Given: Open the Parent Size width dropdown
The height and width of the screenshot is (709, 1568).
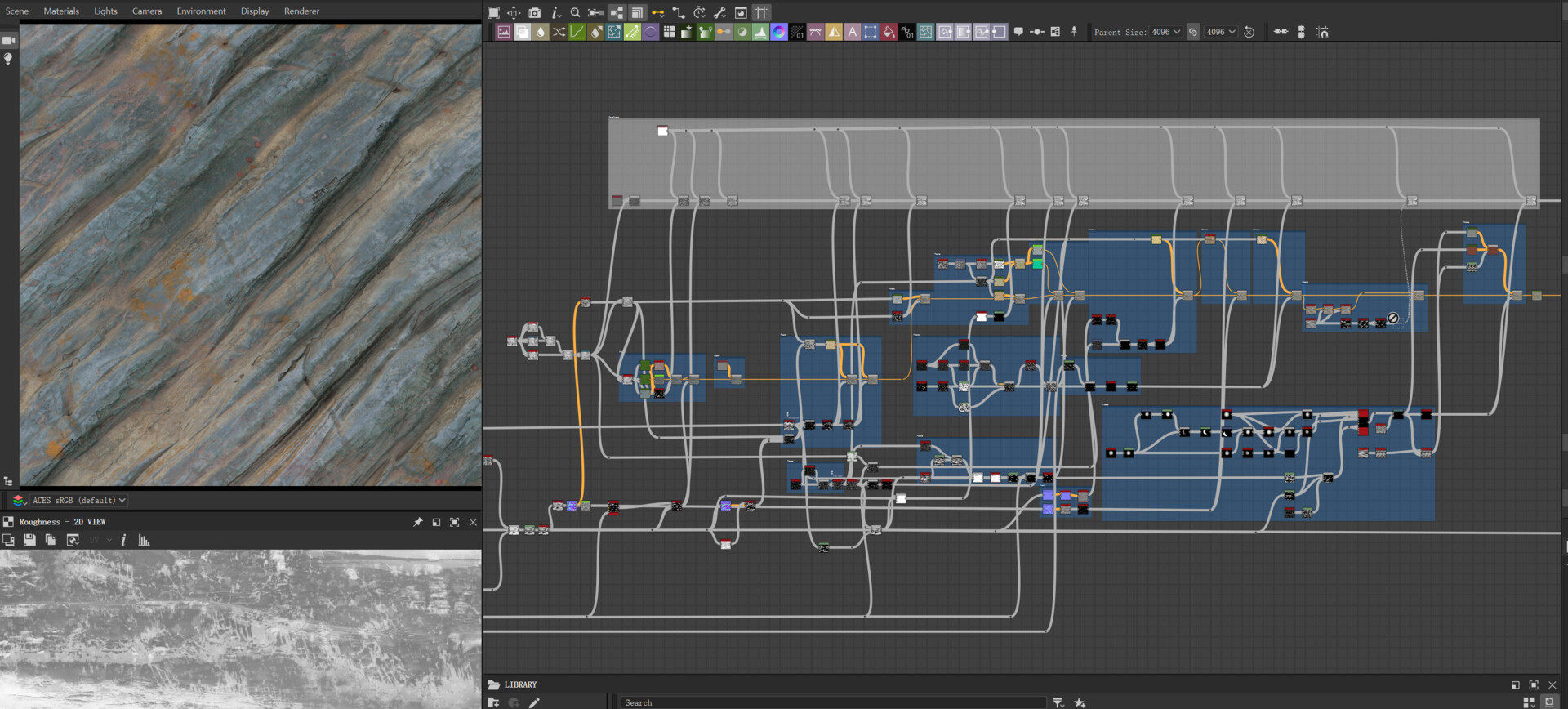Looking at the screenshot, I should pyautogui.click(x=1165, y=32).
